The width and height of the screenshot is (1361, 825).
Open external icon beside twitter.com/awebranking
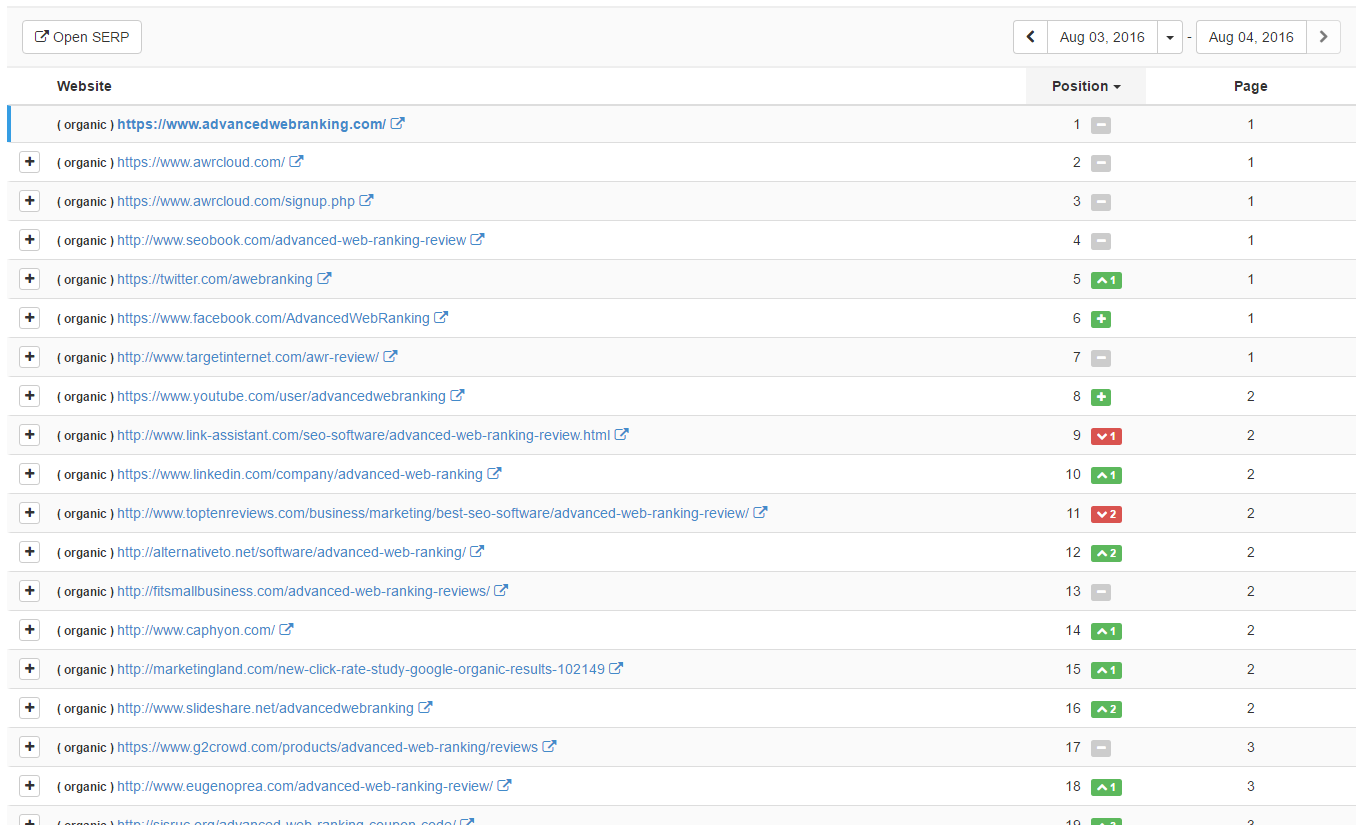click(x=325, y=278)
